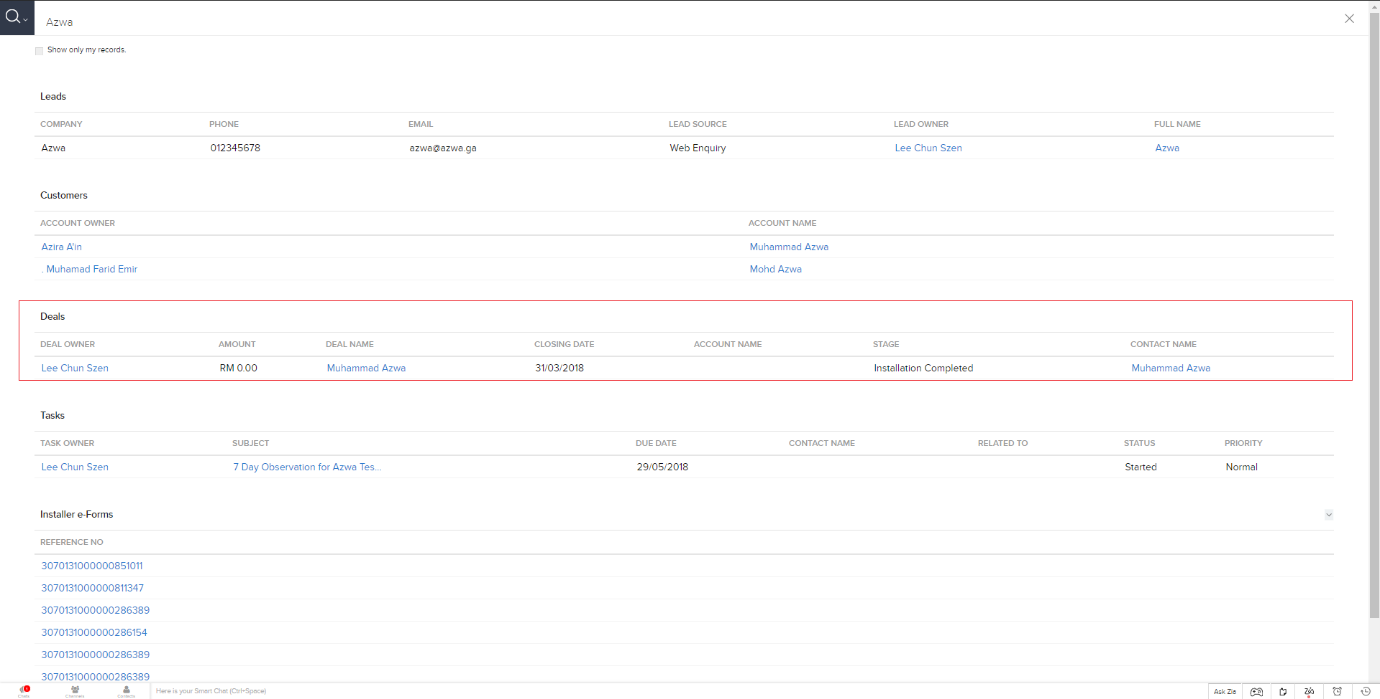Open the Zia notifications icon with red dot
This screenshot has height=699, width=1380.
[1309, 691]
